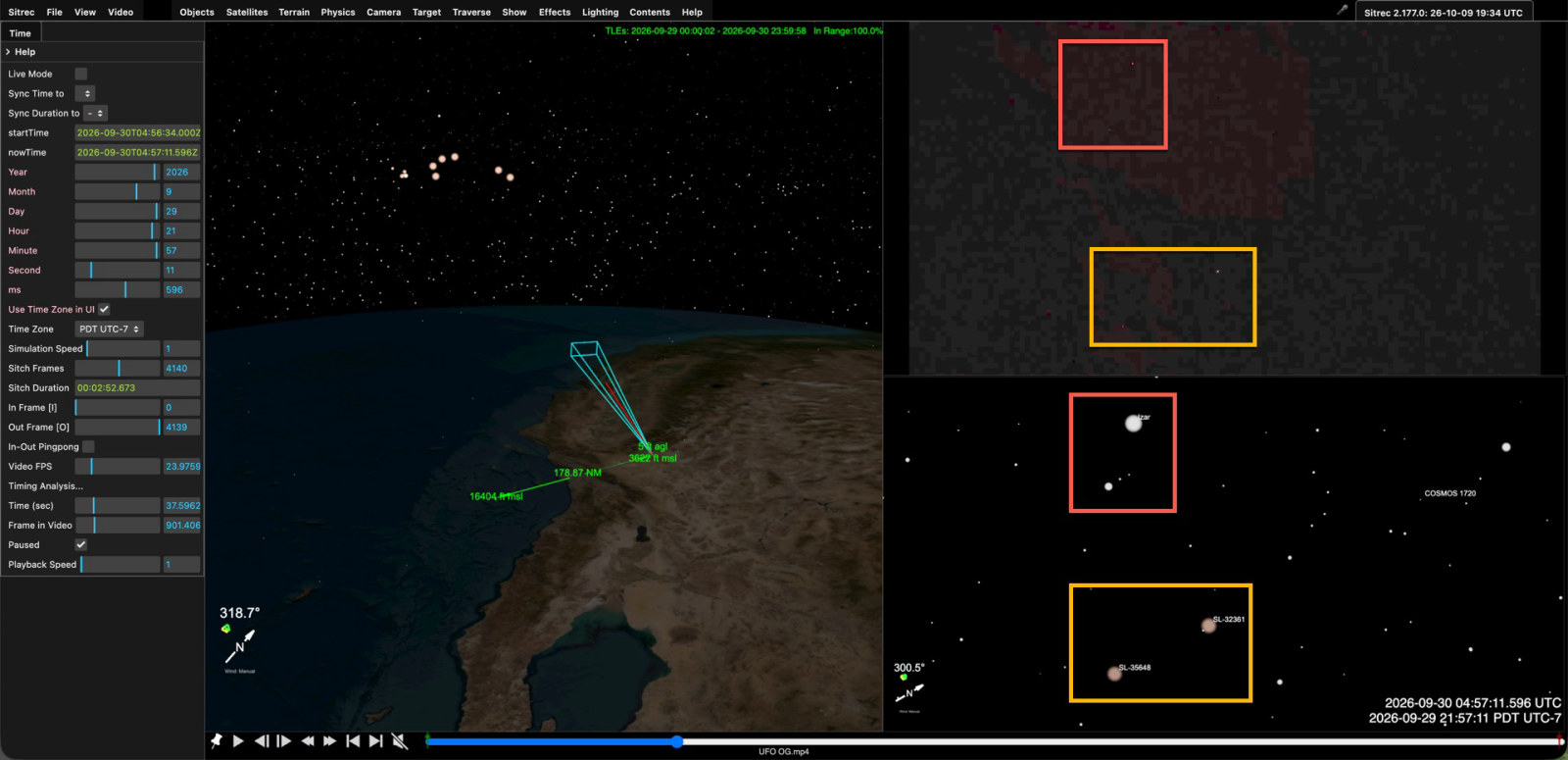The width and height of the screenshot is (1568, 760).
Task: Click the Out Frame value field
Action: tap(182, 427)
